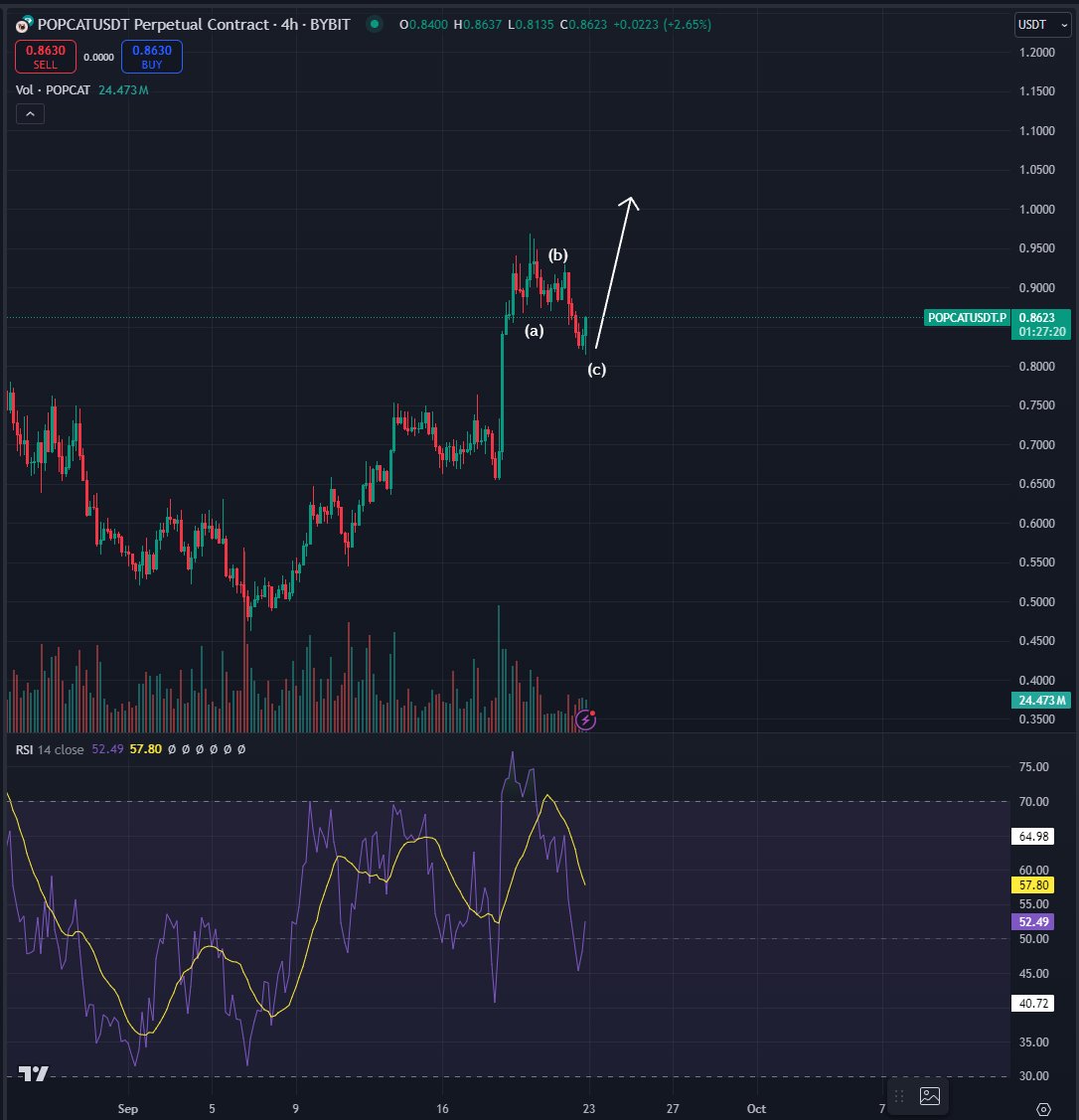
Task: Click the green market status dot
Action: 373,24
